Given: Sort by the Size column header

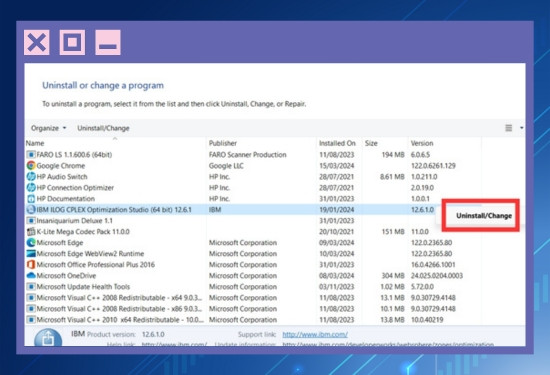Looking at the screenshot, I should pos(371,143).
